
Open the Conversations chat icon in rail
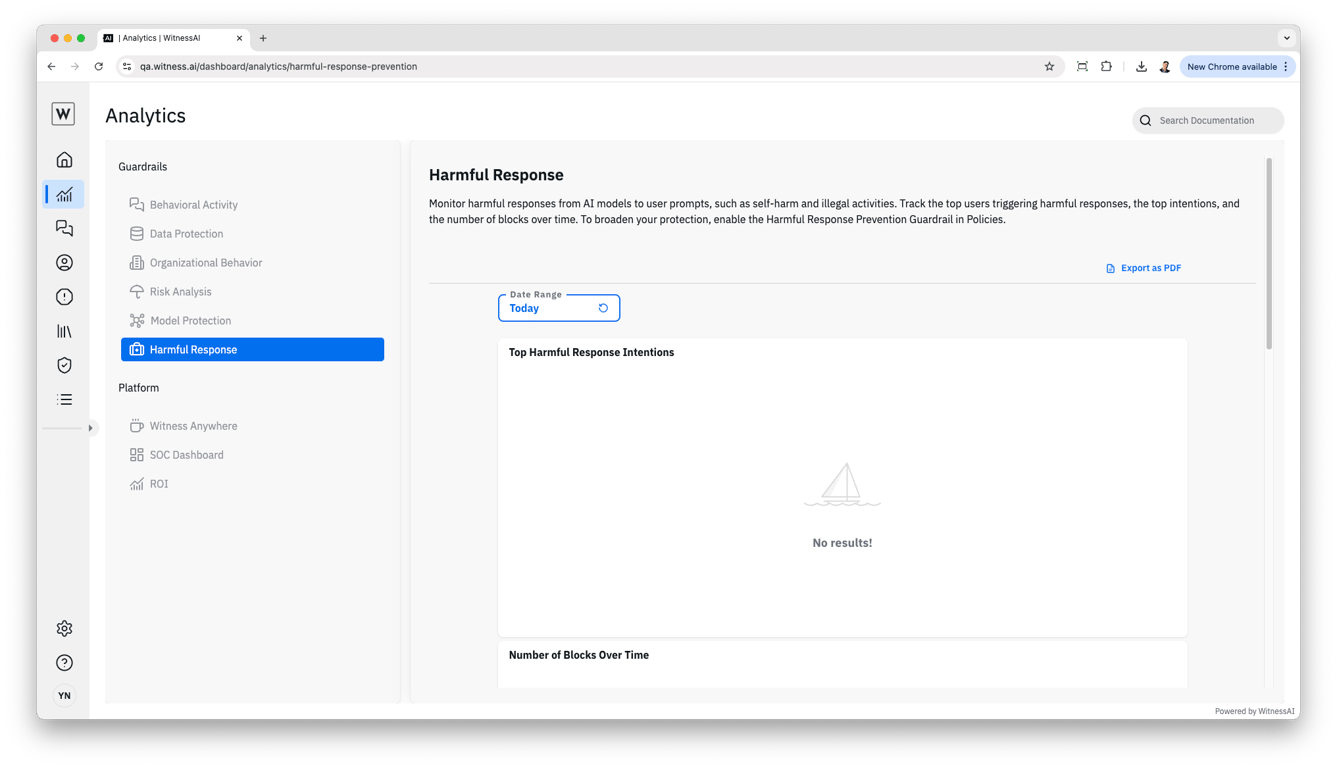point(64,228)
